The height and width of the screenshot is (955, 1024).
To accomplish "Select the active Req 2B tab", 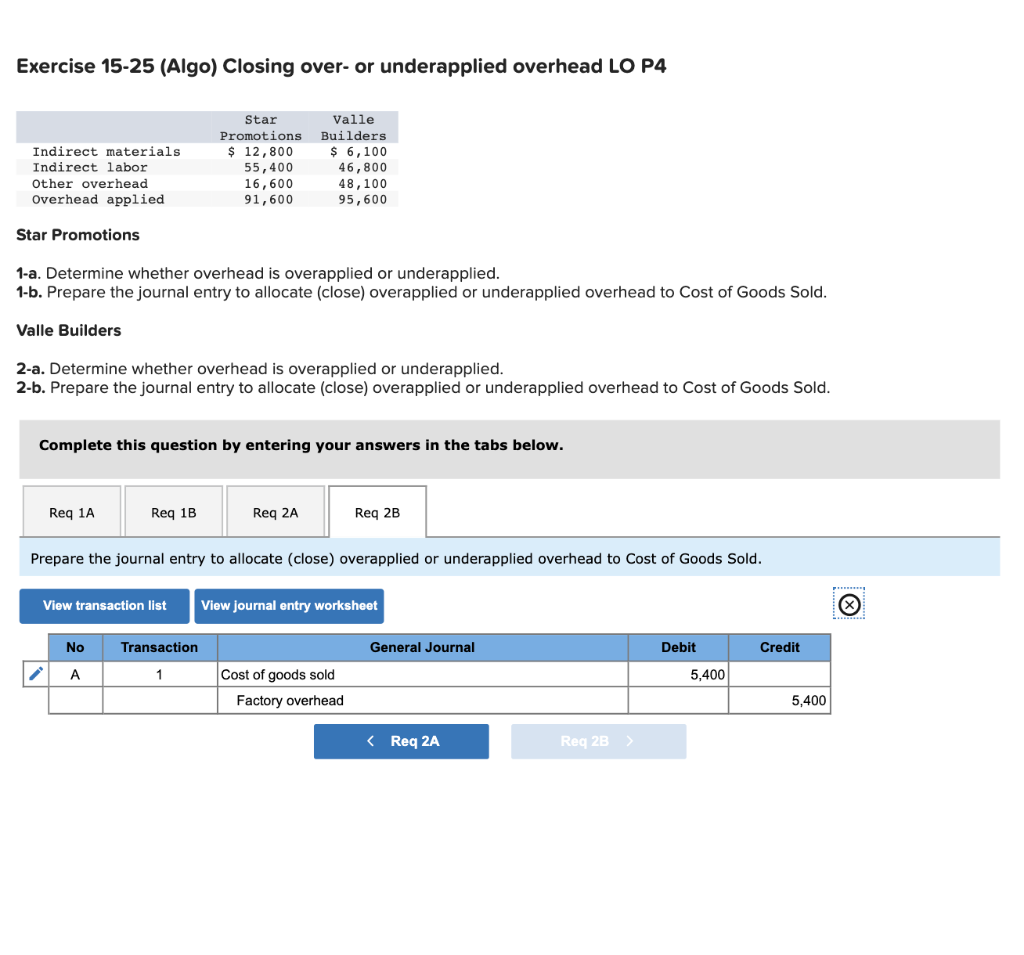I will point(377,511).
